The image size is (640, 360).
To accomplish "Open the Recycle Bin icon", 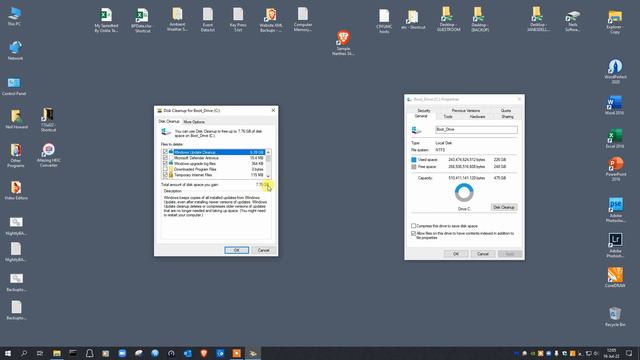I will click(x=615, y=317).
